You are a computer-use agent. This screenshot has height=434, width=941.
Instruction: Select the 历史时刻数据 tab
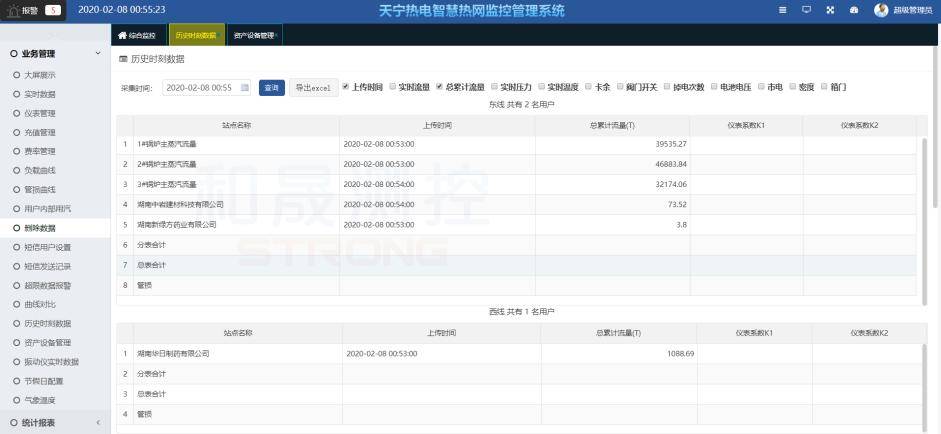197,35
